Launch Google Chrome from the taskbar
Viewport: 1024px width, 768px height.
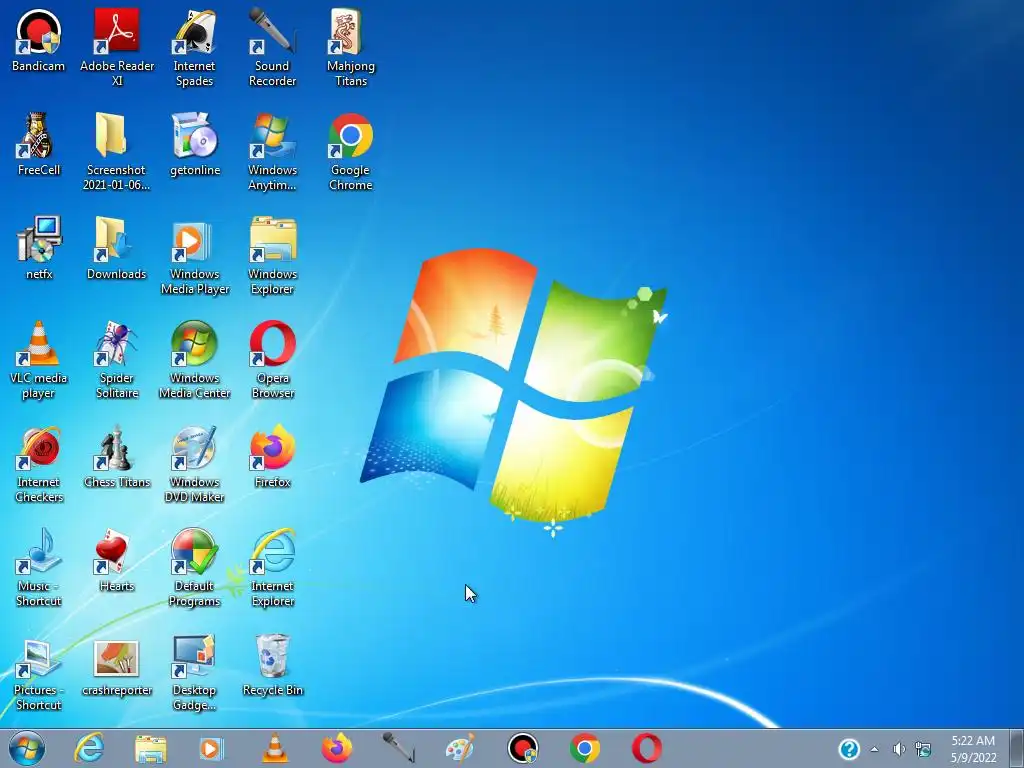pos(585,748)
